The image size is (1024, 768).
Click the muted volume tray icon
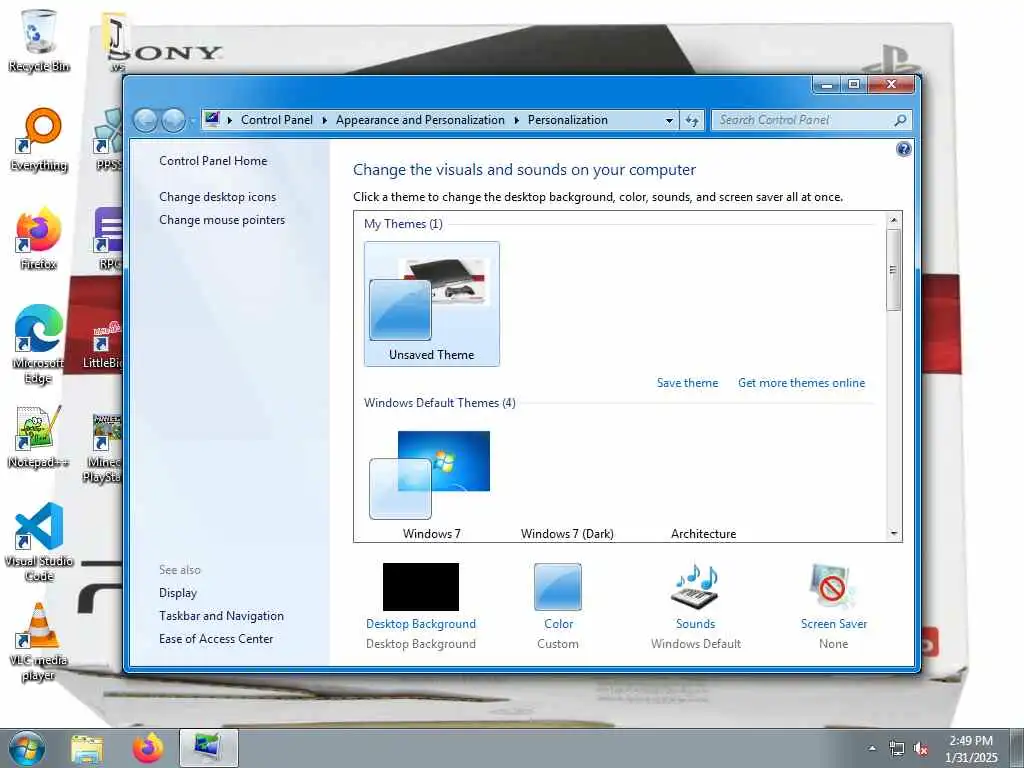pos(921,749)
